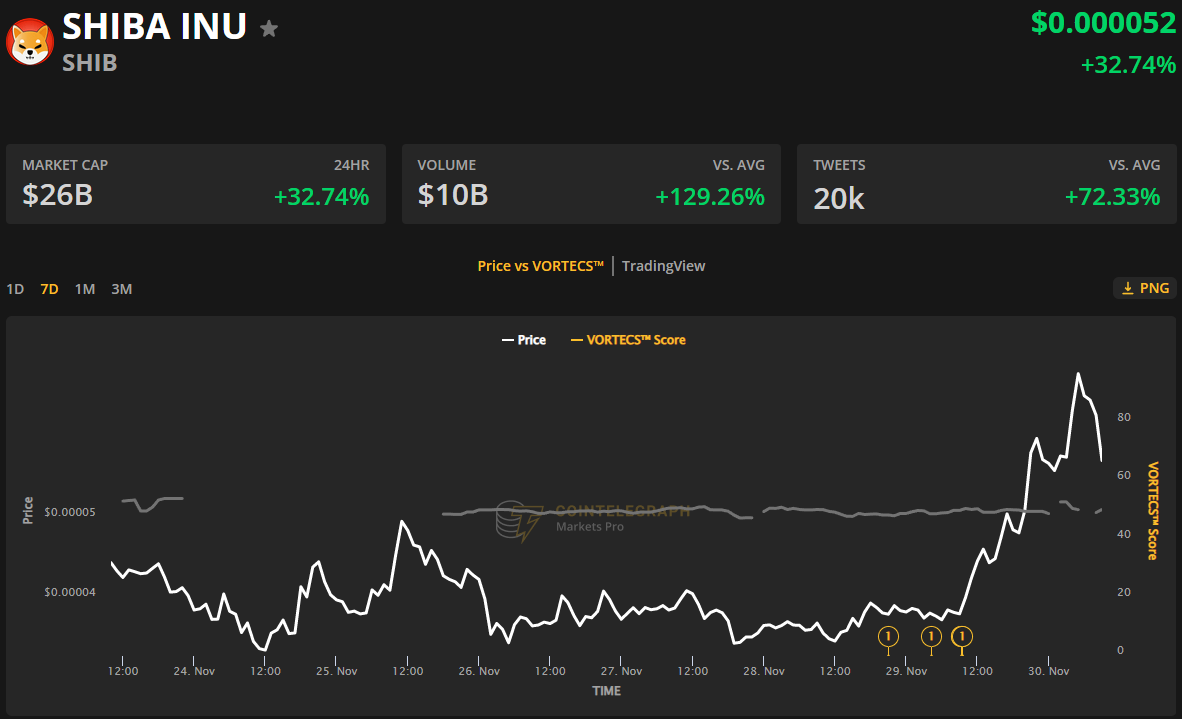Select the 7D time range
This screenshot has width=1182, height=719.
(x=49, y=289)
